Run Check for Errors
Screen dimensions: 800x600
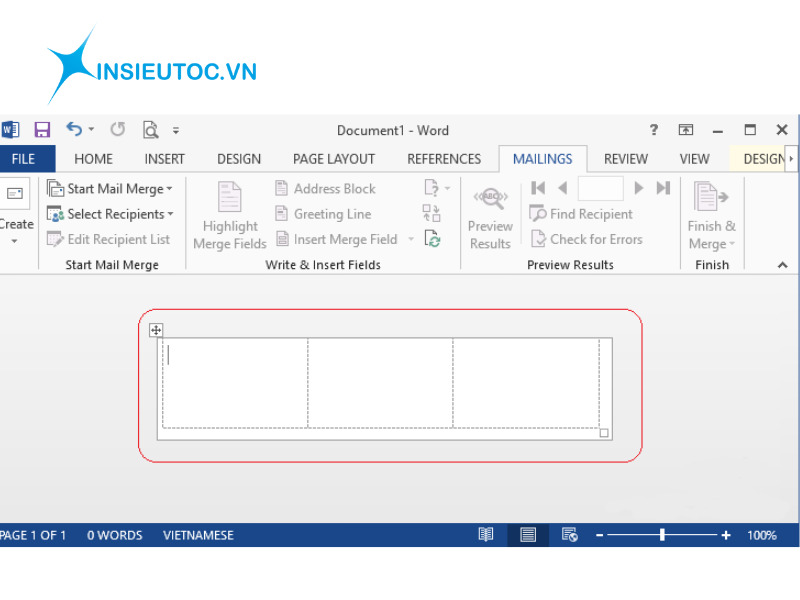pos(589,239)
